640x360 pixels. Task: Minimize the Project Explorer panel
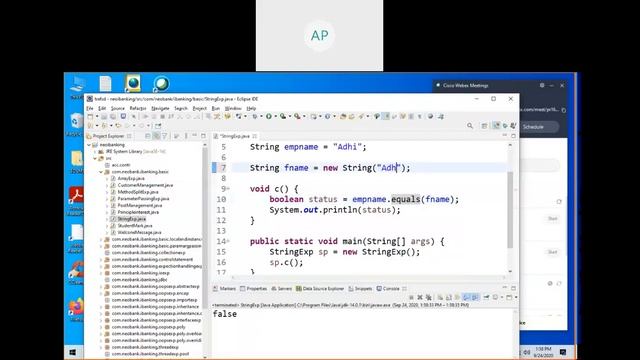point(195,136)
